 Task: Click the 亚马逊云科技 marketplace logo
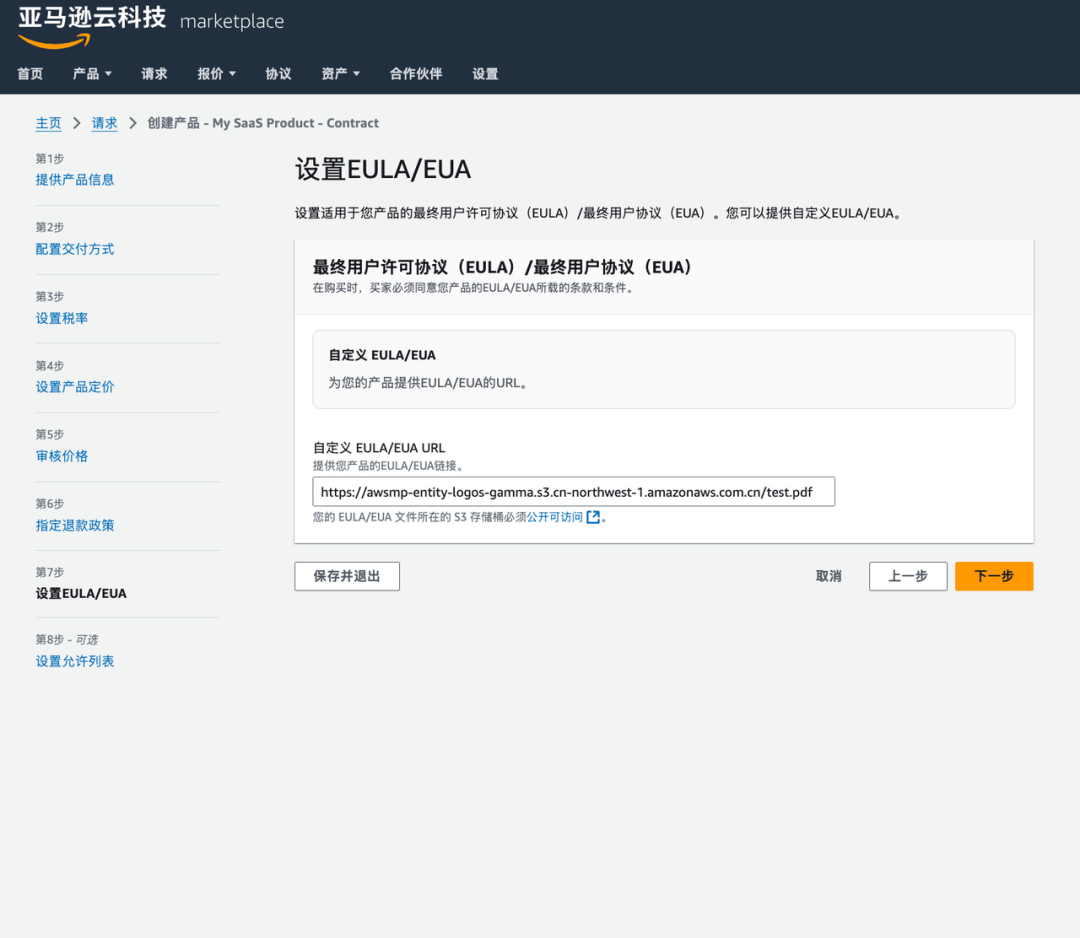[x=90, y=25]
